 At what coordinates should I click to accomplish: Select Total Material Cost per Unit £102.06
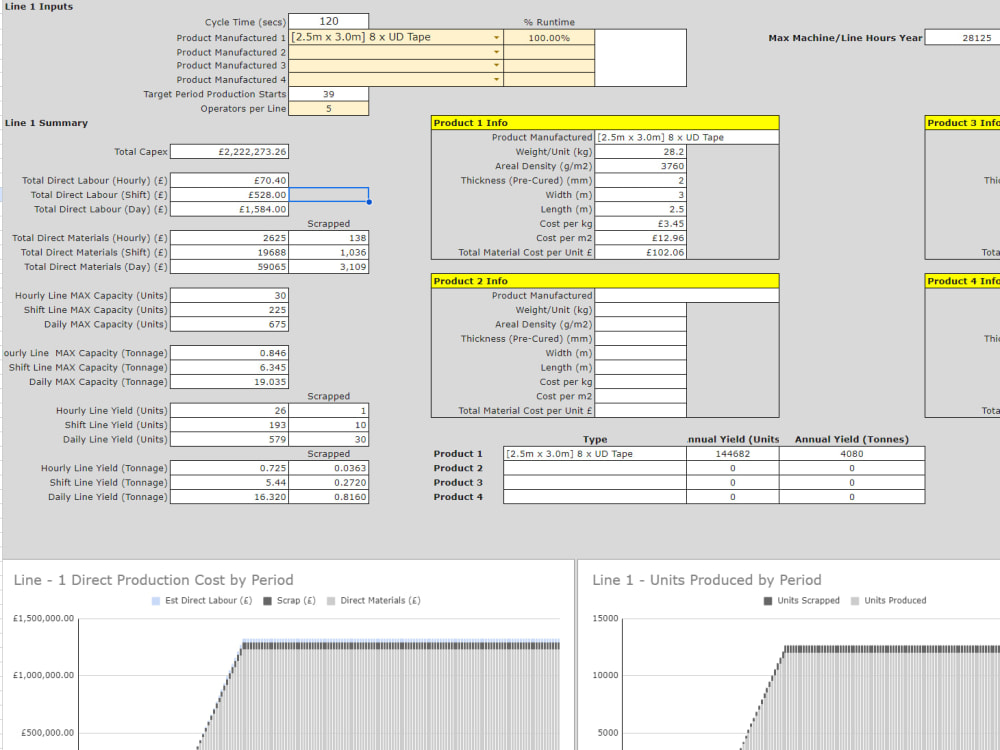click(640, 253)
